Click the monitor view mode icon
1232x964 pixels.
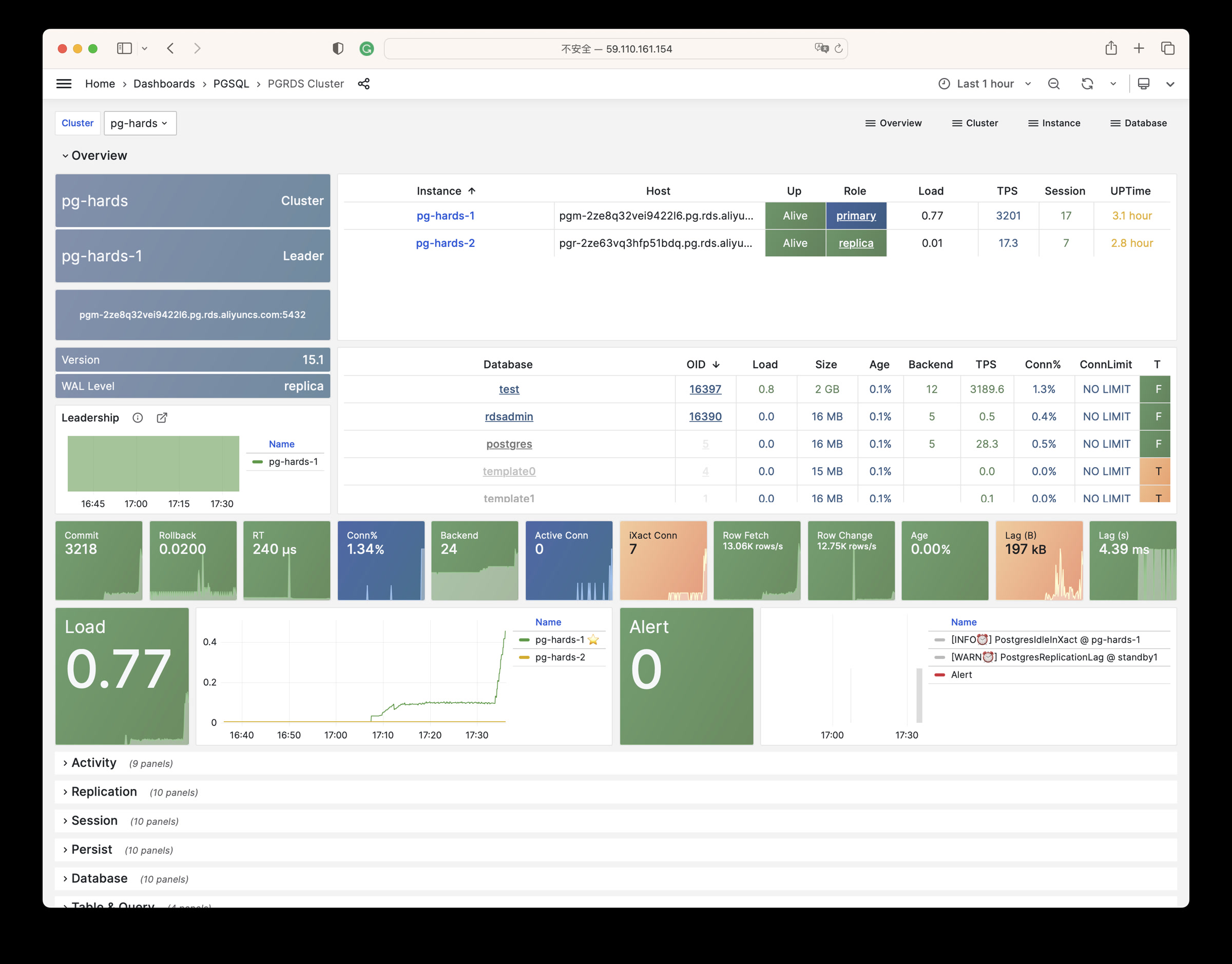click(1143, 84)
